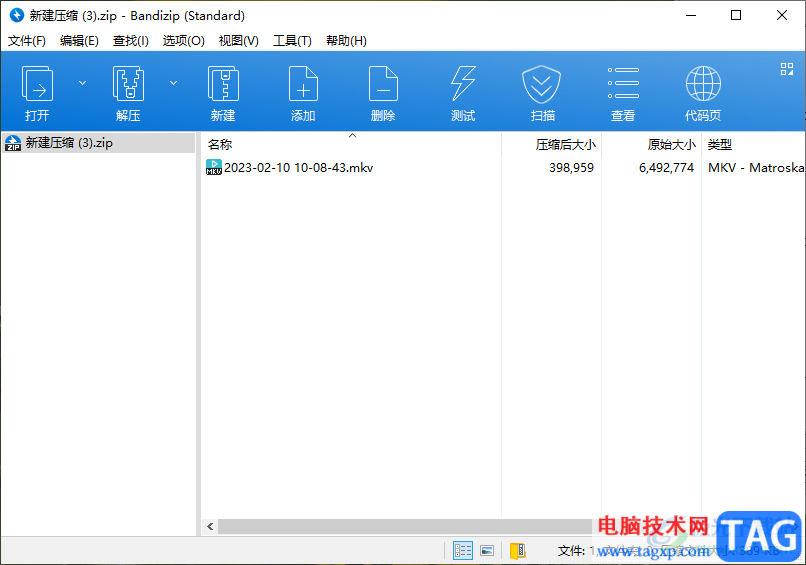Open the 文件(F) menu

[27, 41]
